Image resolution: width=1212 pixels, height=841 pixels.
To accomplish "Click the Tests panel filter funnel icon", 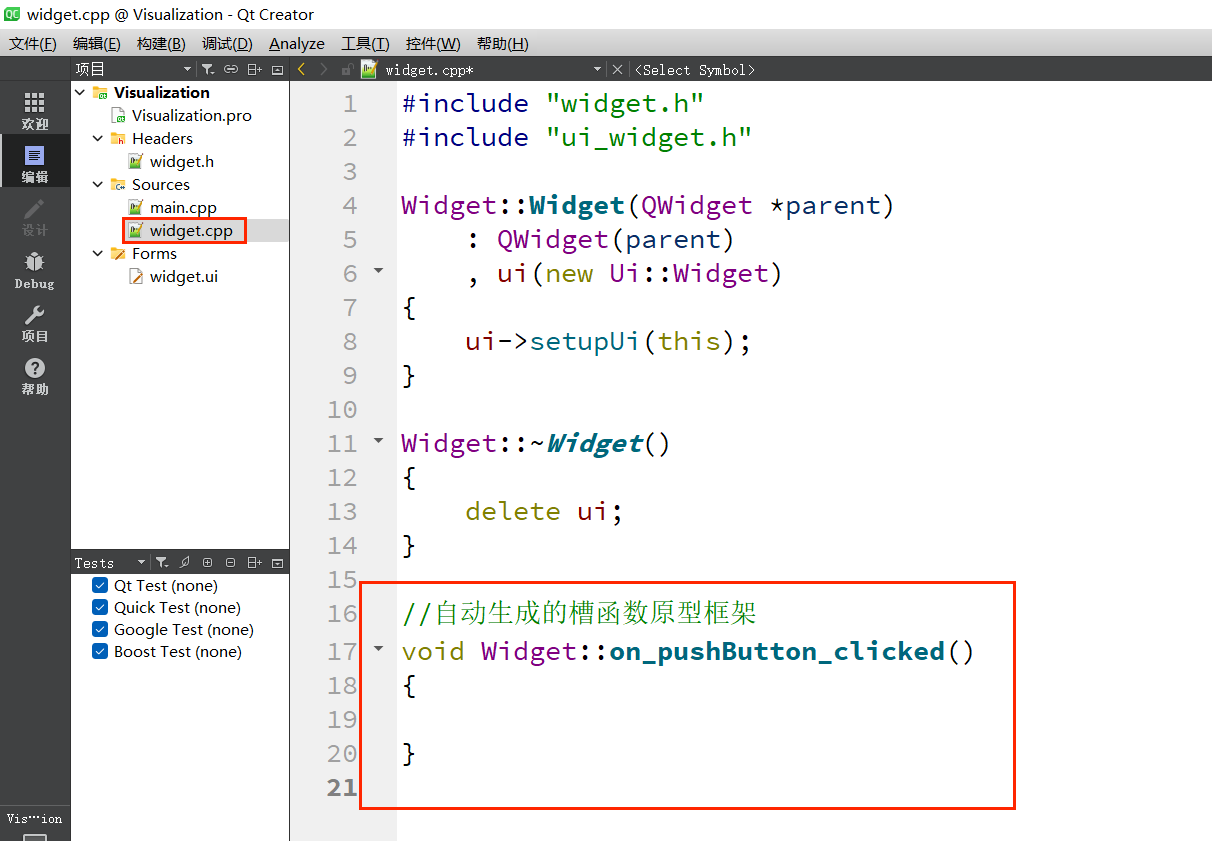I will click(162, 563).
